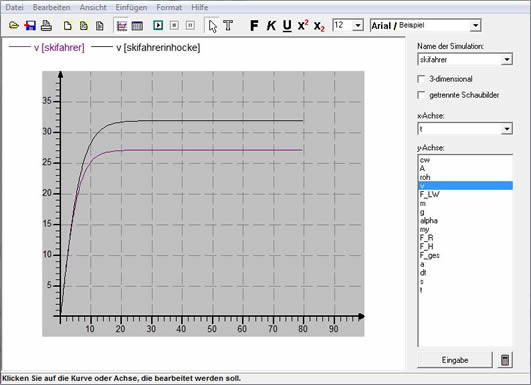Select F_H in the y-Achse list

pos(465,247)
